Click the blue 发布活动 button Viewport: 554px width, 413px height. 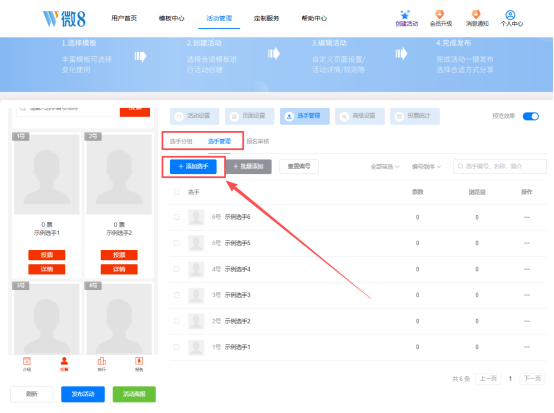coord(83,394)
